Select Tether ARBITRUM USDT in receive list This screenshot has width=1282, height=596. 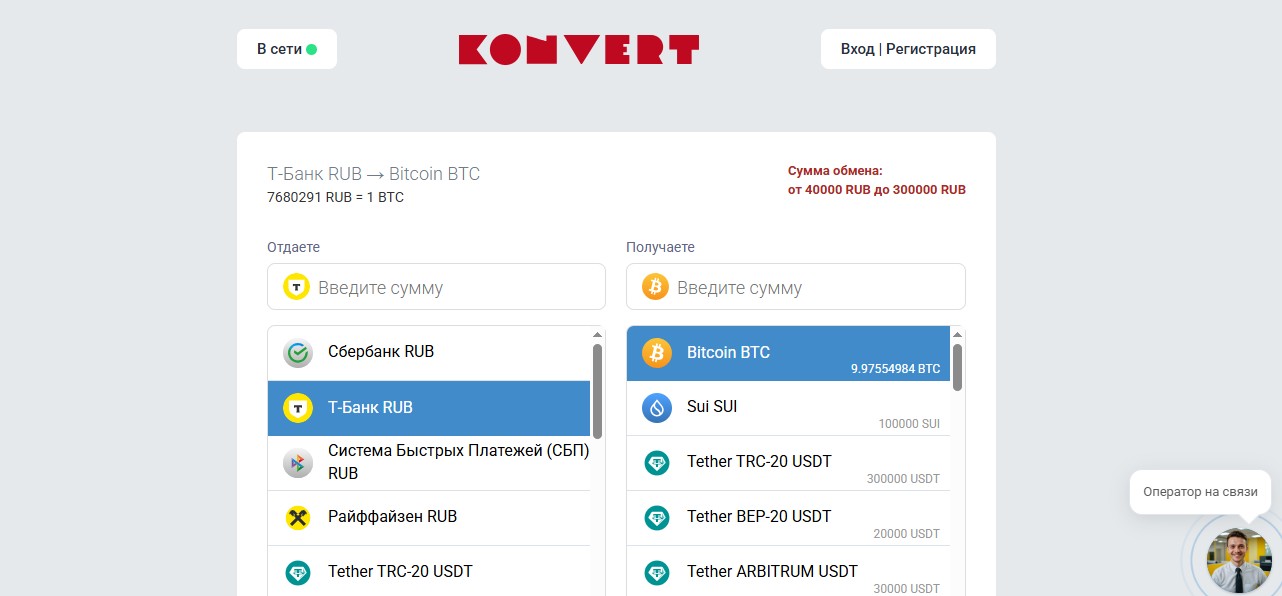tap(788, 572)
